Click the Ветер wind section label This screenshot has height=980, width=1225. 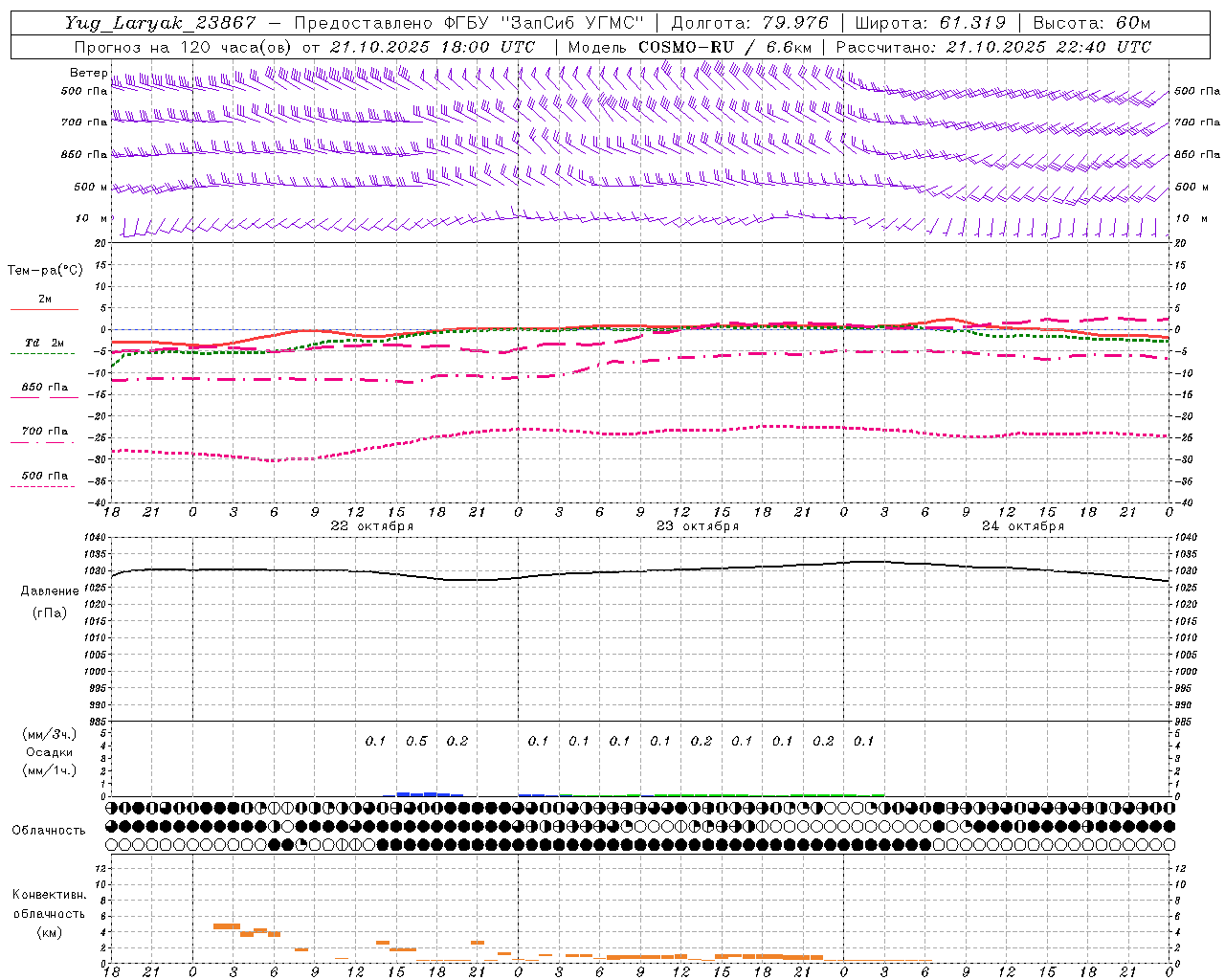coord(88,73)
